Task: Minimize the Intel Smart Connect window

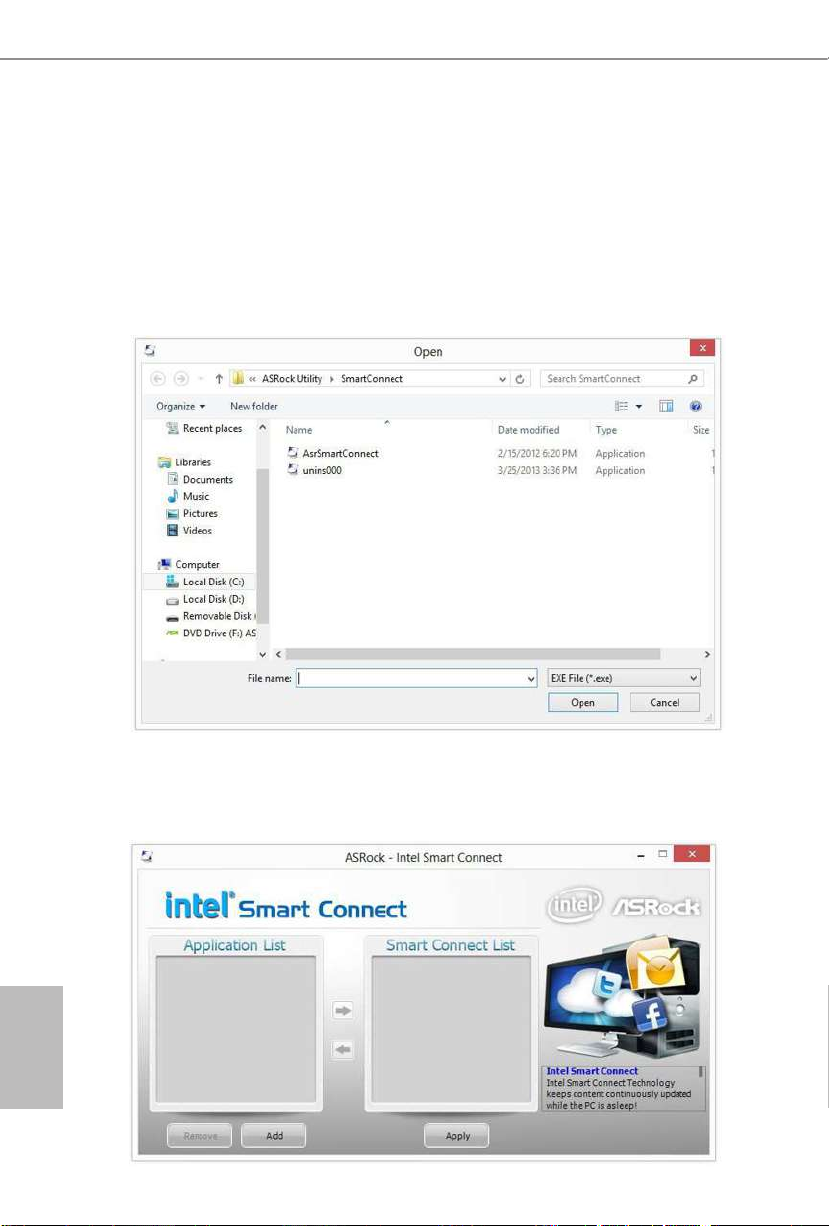Action: click(640, 857)
